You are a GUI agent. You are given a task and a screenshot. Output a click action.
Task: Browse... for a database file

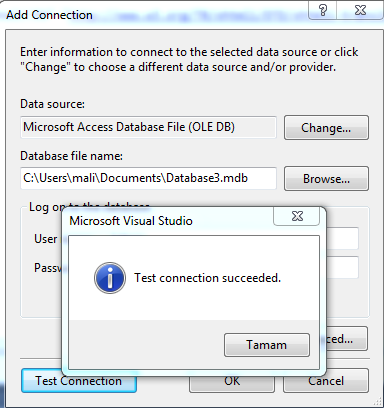(326, 179)
